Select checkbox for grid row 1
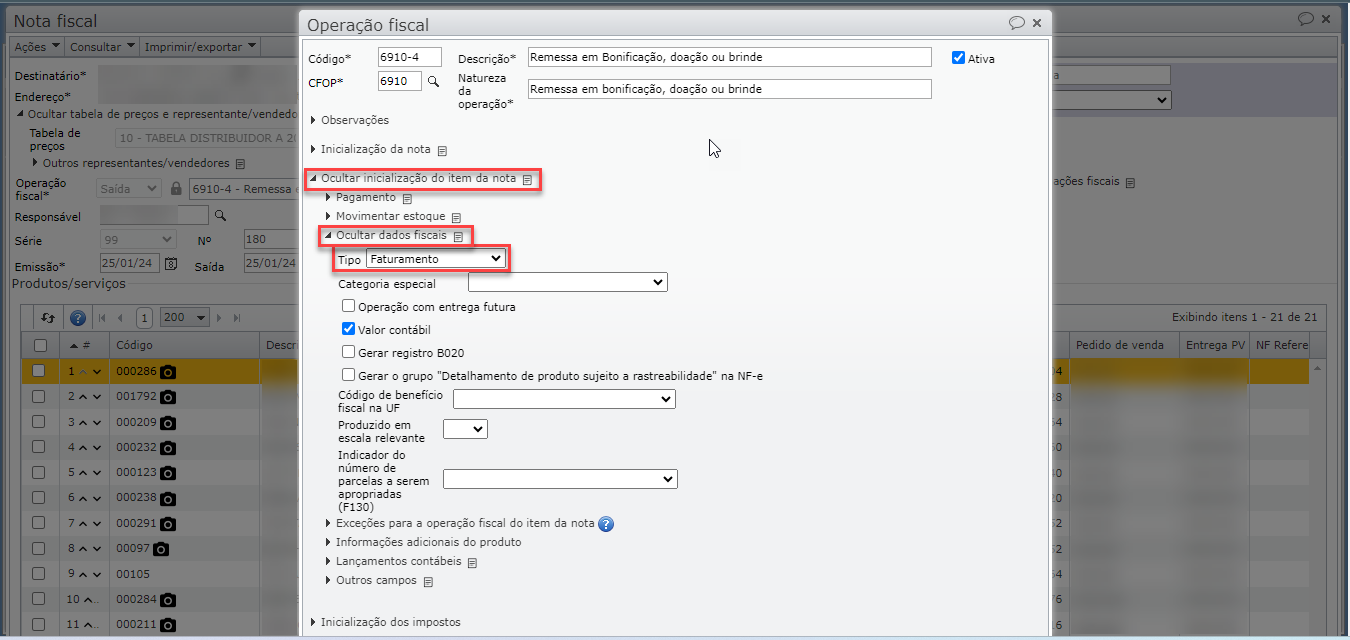The height and width of the screenshot is (640, 1350). [x=39, y=371]
